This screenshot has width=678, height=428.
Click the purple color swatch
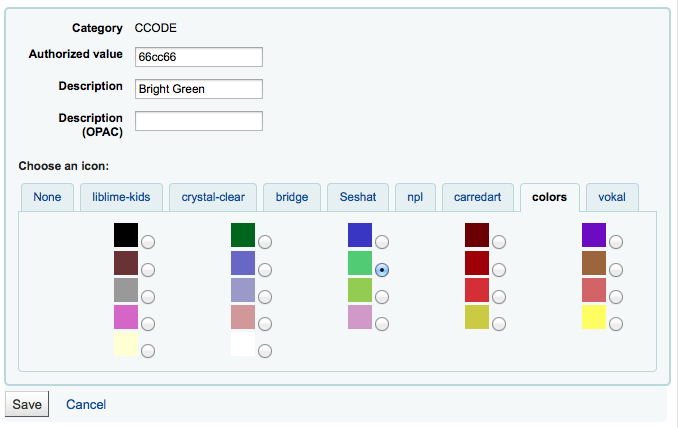click(595, 235)
